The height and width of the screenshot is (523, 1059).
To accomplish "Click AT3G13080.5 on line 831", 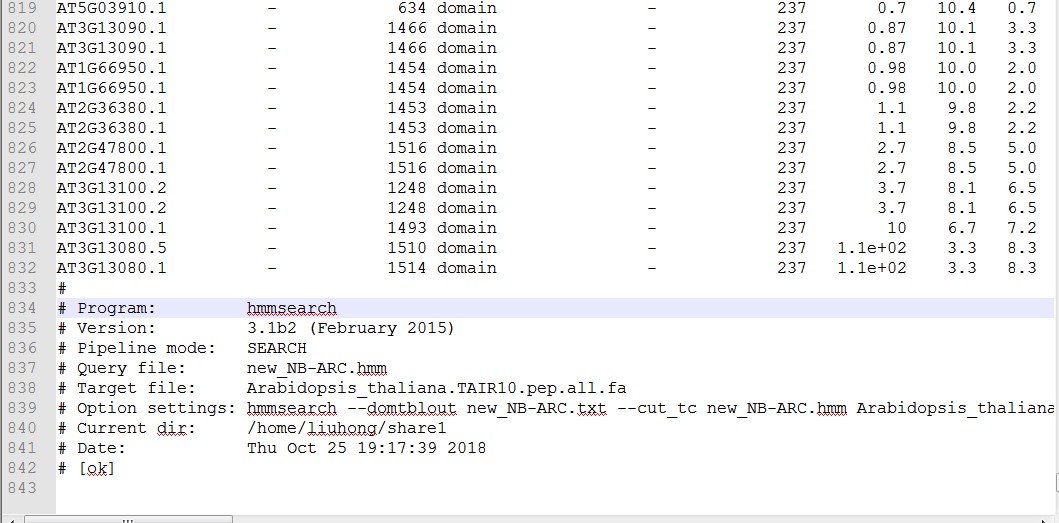I will click(x=111, y=248).
